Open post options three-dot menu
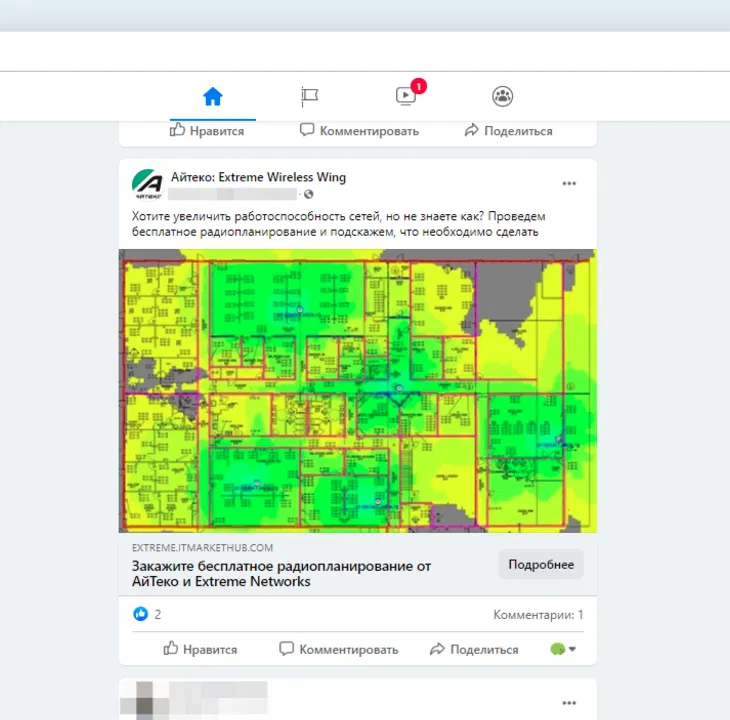730x720 pixels. coord(569,184)
